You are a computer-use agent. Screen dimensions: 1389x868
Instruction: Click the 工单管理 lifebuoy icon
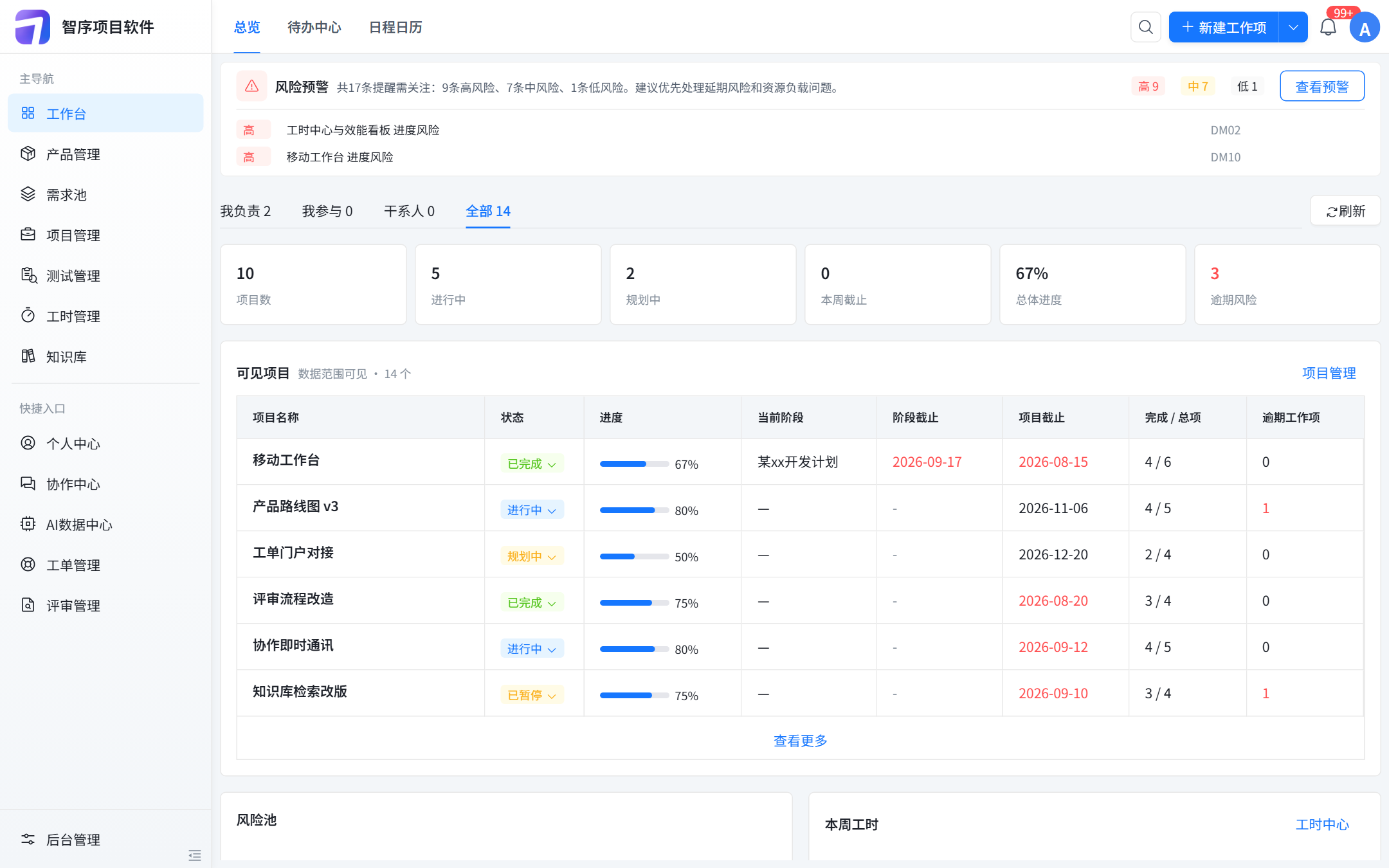pyautogui.click(x=28, y=565)
